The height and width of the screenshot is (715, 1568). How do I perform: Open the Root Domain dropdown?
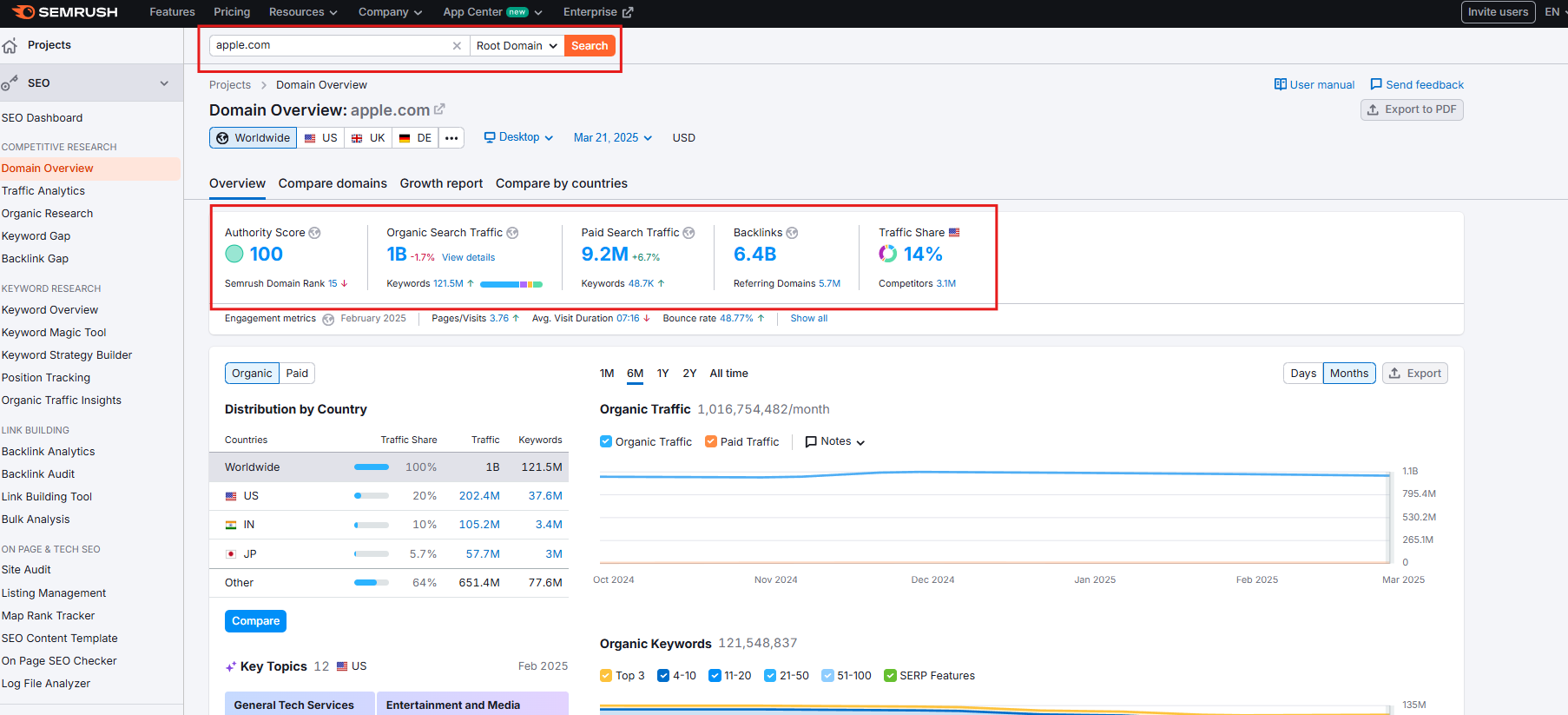point(517,46)
